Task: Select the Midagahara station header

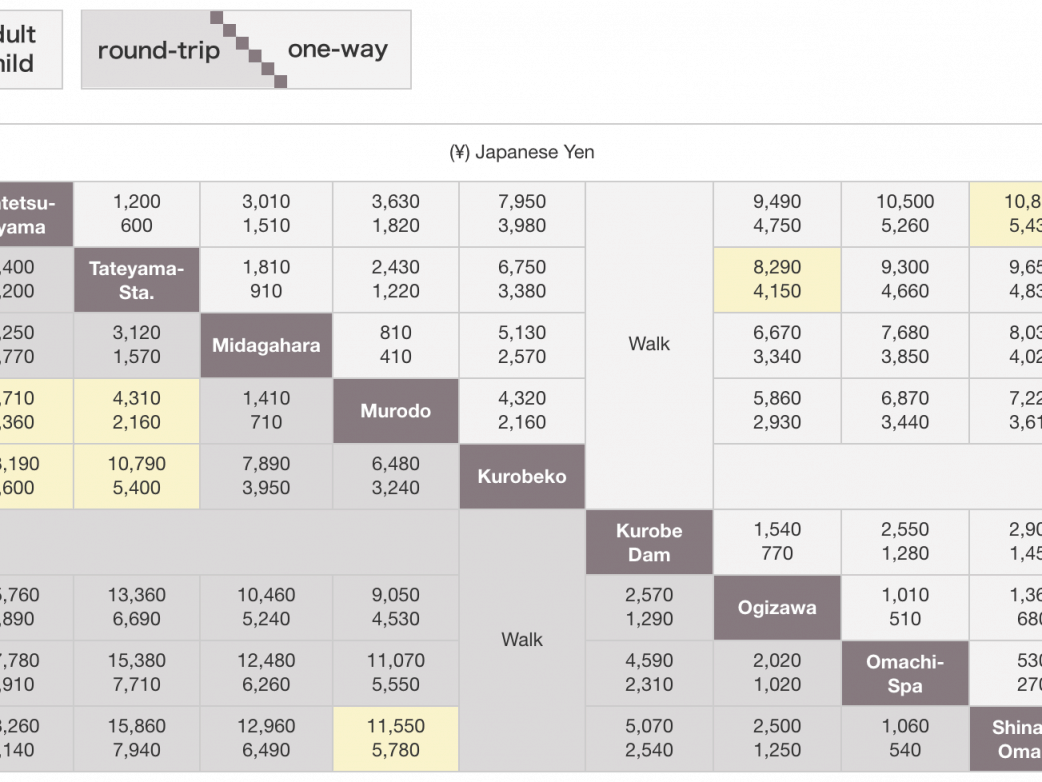Action: click(x=266, y=346)
